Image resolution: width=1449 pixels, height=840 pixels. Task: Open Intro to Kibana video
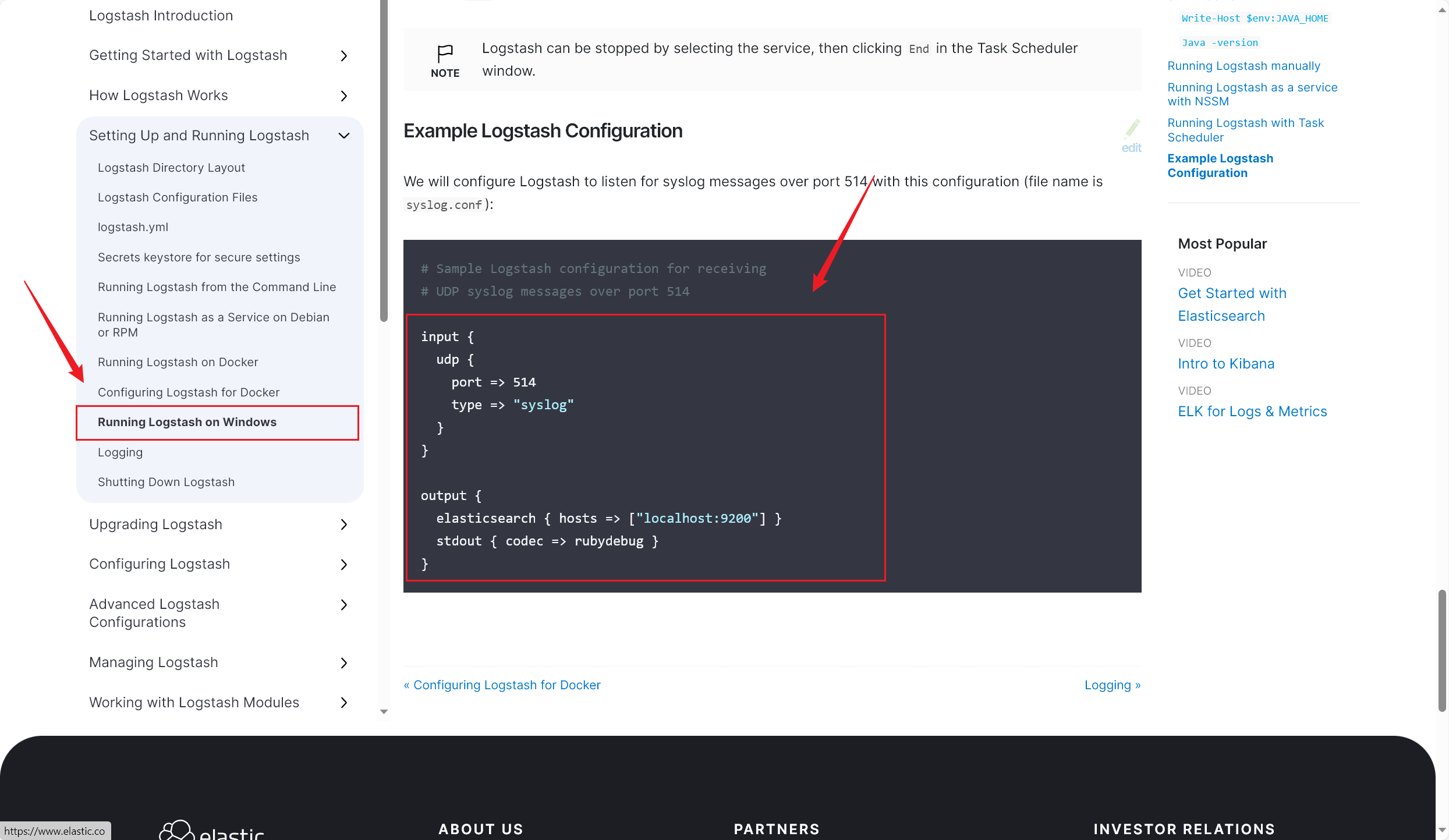pos(1226,364)
